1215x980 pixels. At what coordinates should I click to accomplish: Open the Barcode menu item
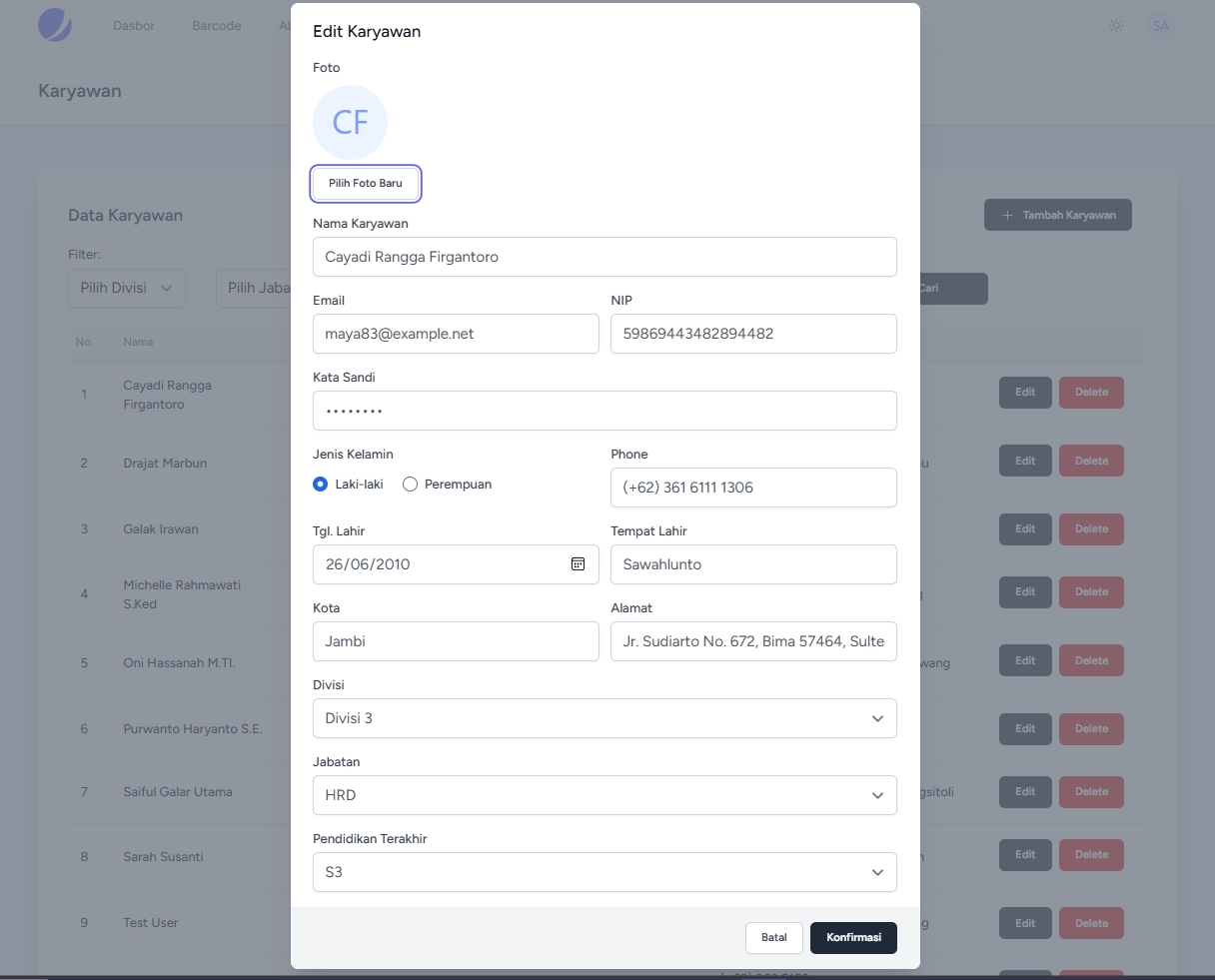point(217,26)
